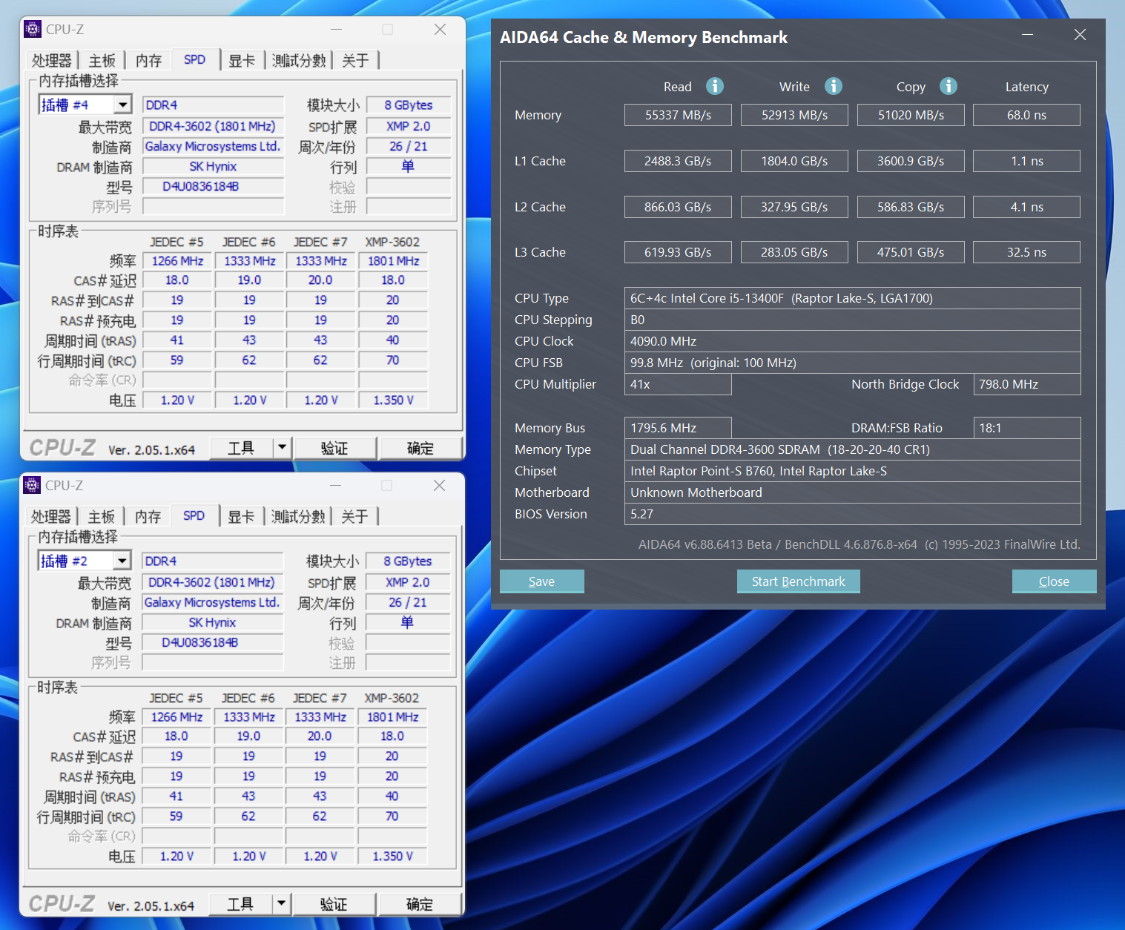
Task: Switch to 内存 tab in top CPU-Z
Action: [149, 60]
